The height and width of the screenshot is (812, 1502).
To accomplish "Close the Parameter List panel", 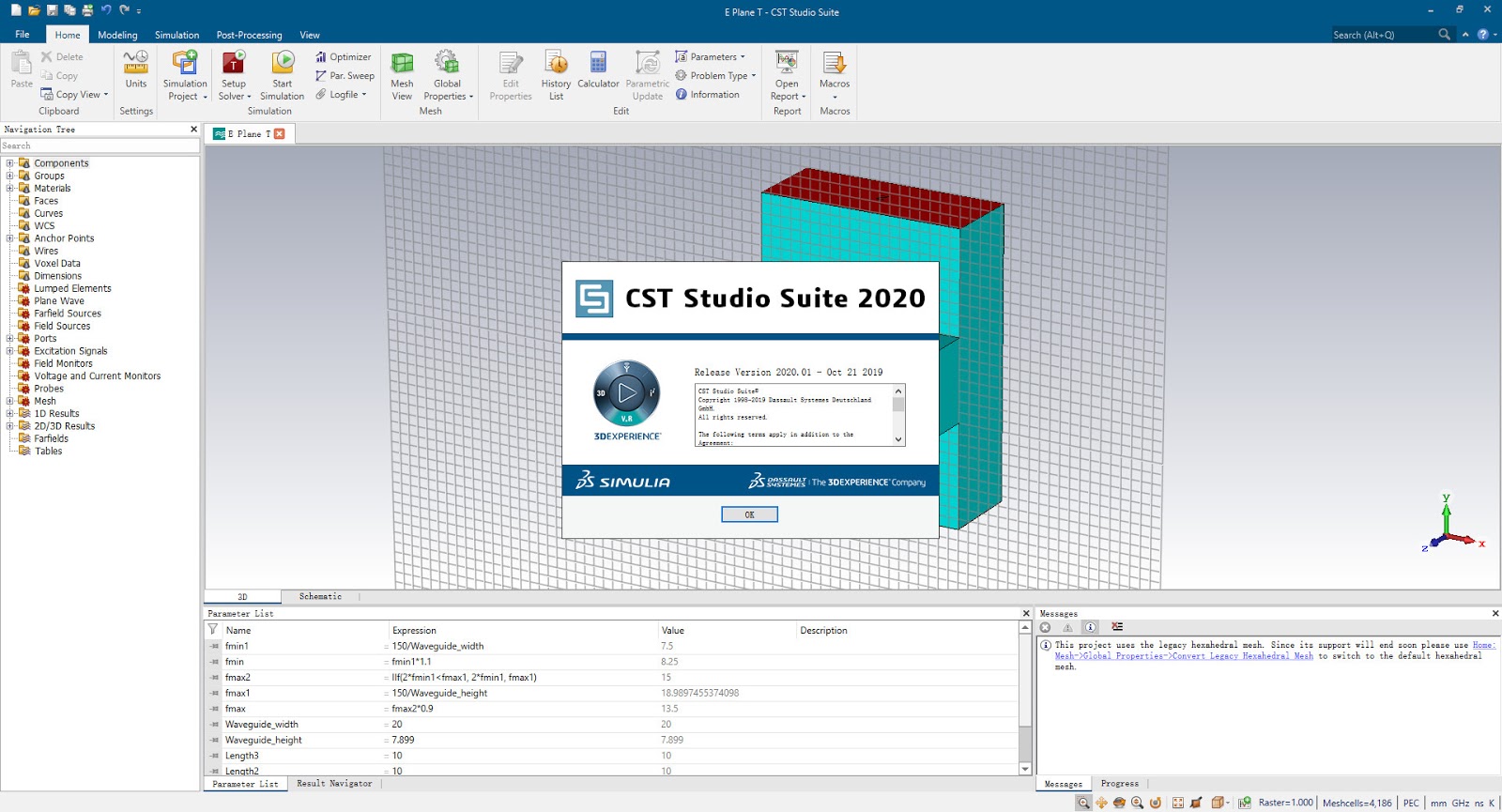I will pos(1026,614).
